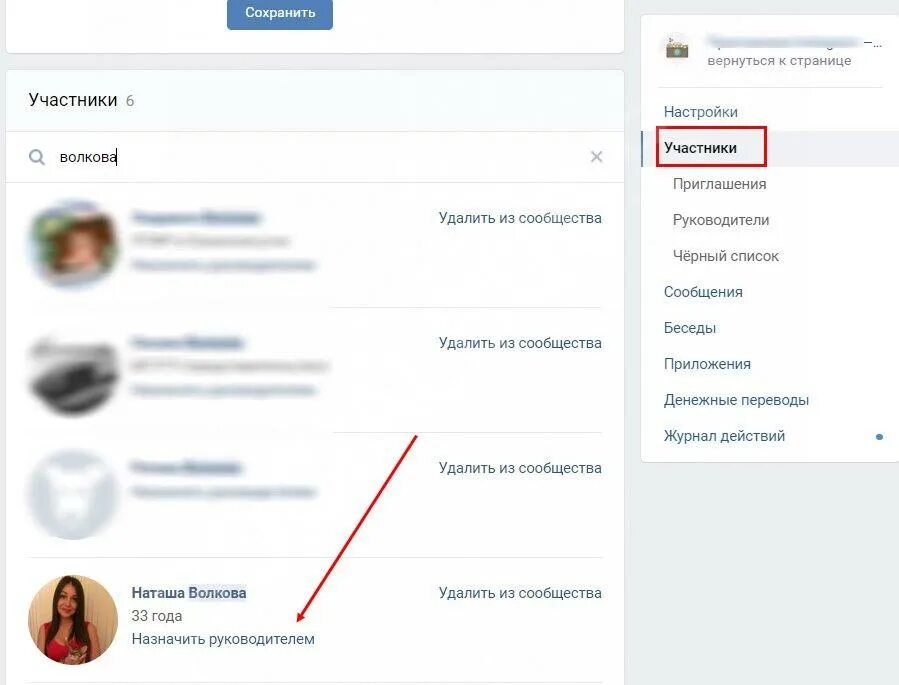Click the first blurred member's avatar
Viewport: 899px width, 685px height.
click(73, 244)
